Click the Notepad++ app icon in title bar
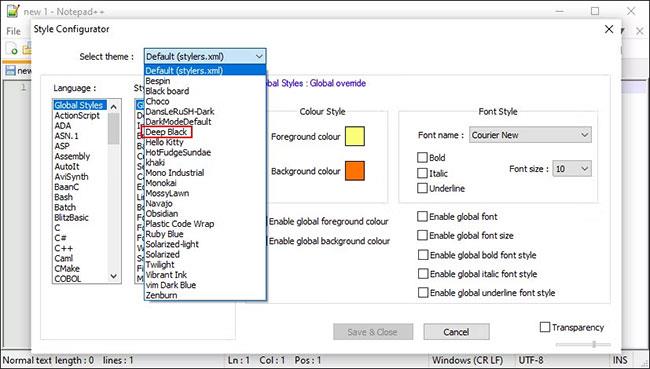Screen dimensions: 650x369 (13, 10)
